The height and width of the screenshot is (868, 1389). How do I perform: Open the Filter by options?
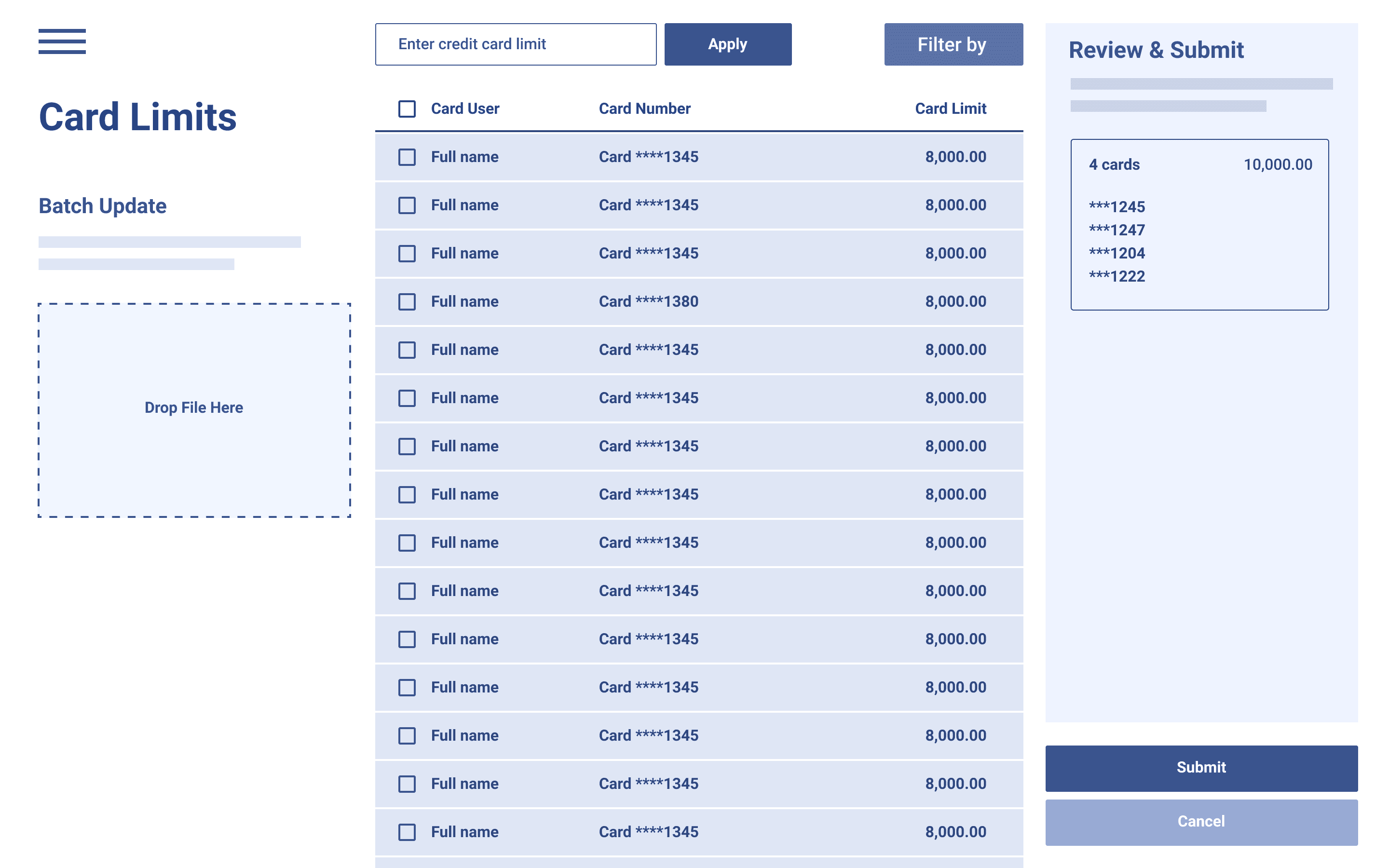click(952, 44)
